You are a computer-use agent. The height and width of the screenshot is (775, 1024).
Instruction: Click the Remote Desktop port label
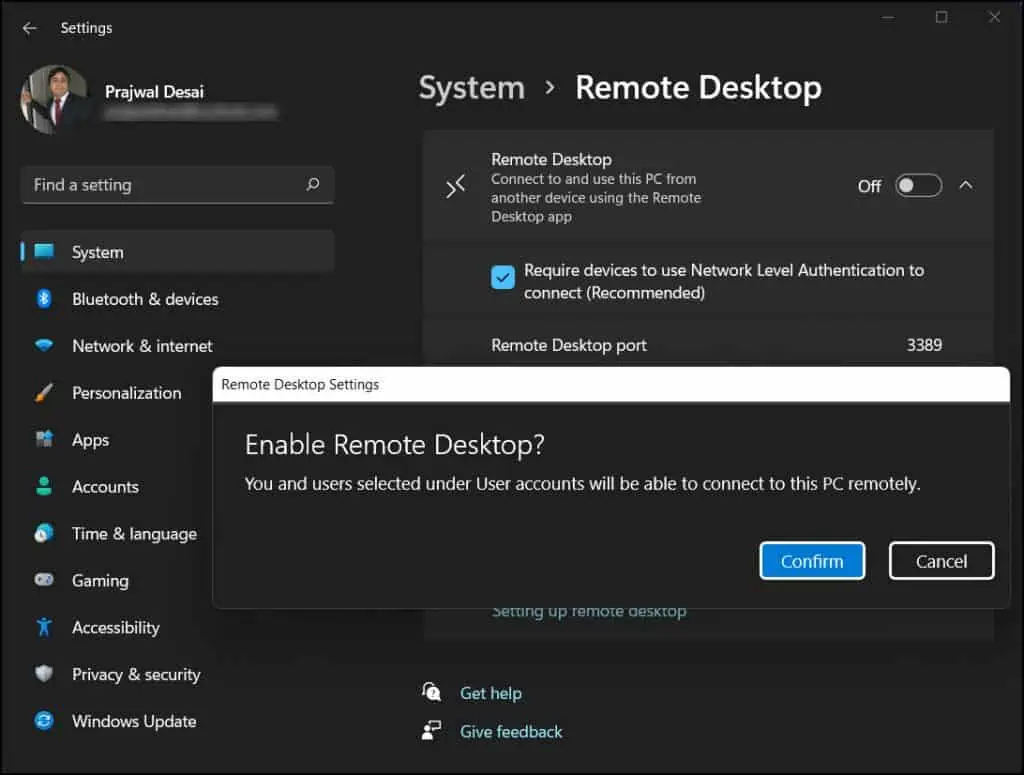click(569, 345)
